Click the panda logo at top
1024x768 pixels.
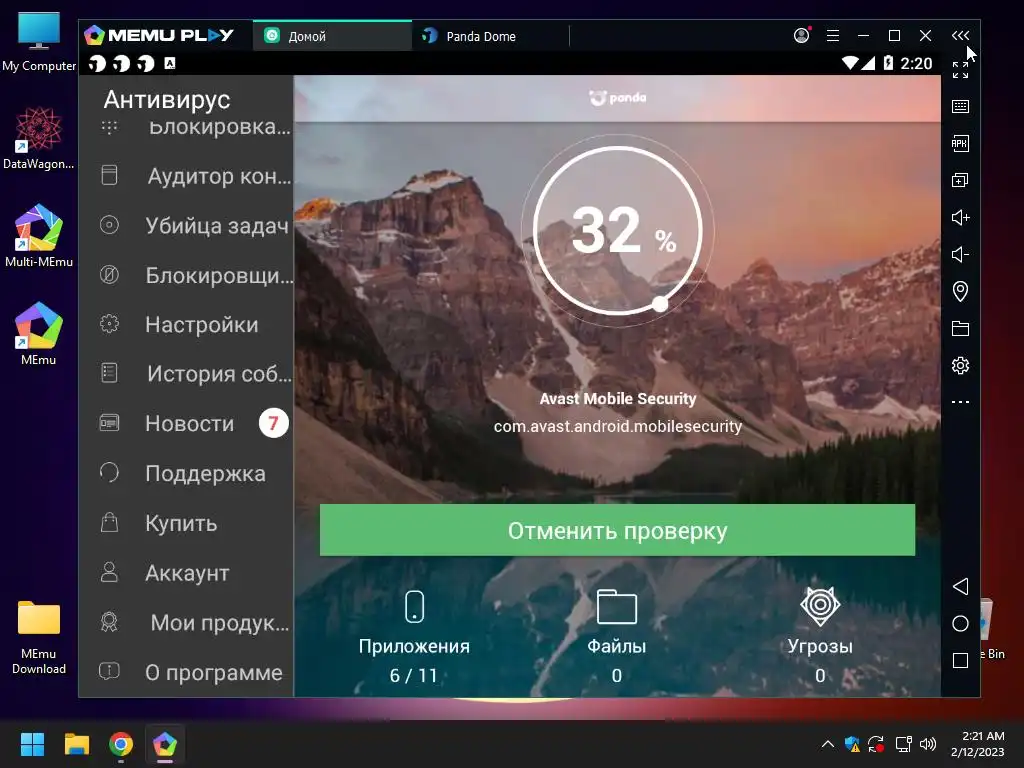tap(617, 97)
